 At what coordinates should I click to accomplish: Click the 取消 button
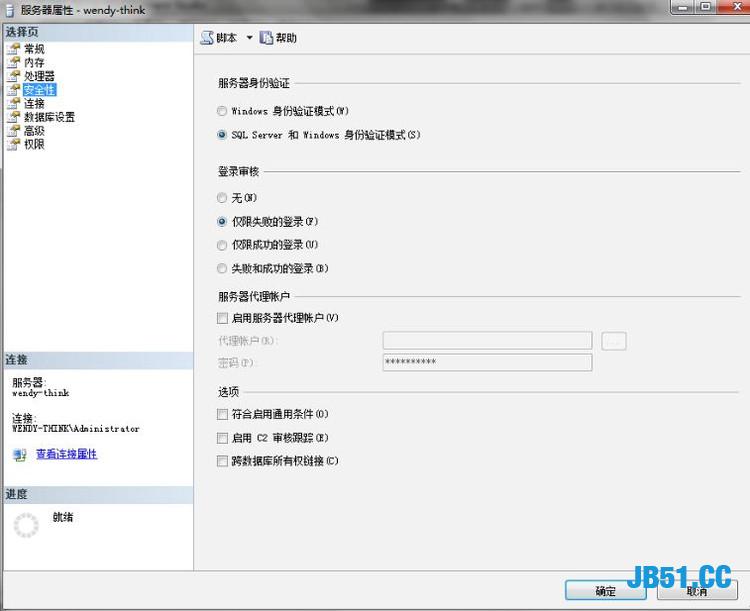697,590
